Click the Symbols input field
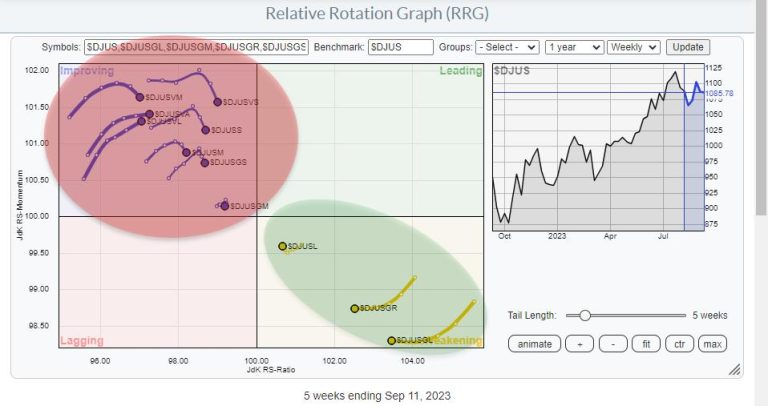The width and height of the screenshot is (768, 406). tap(198, 47)
